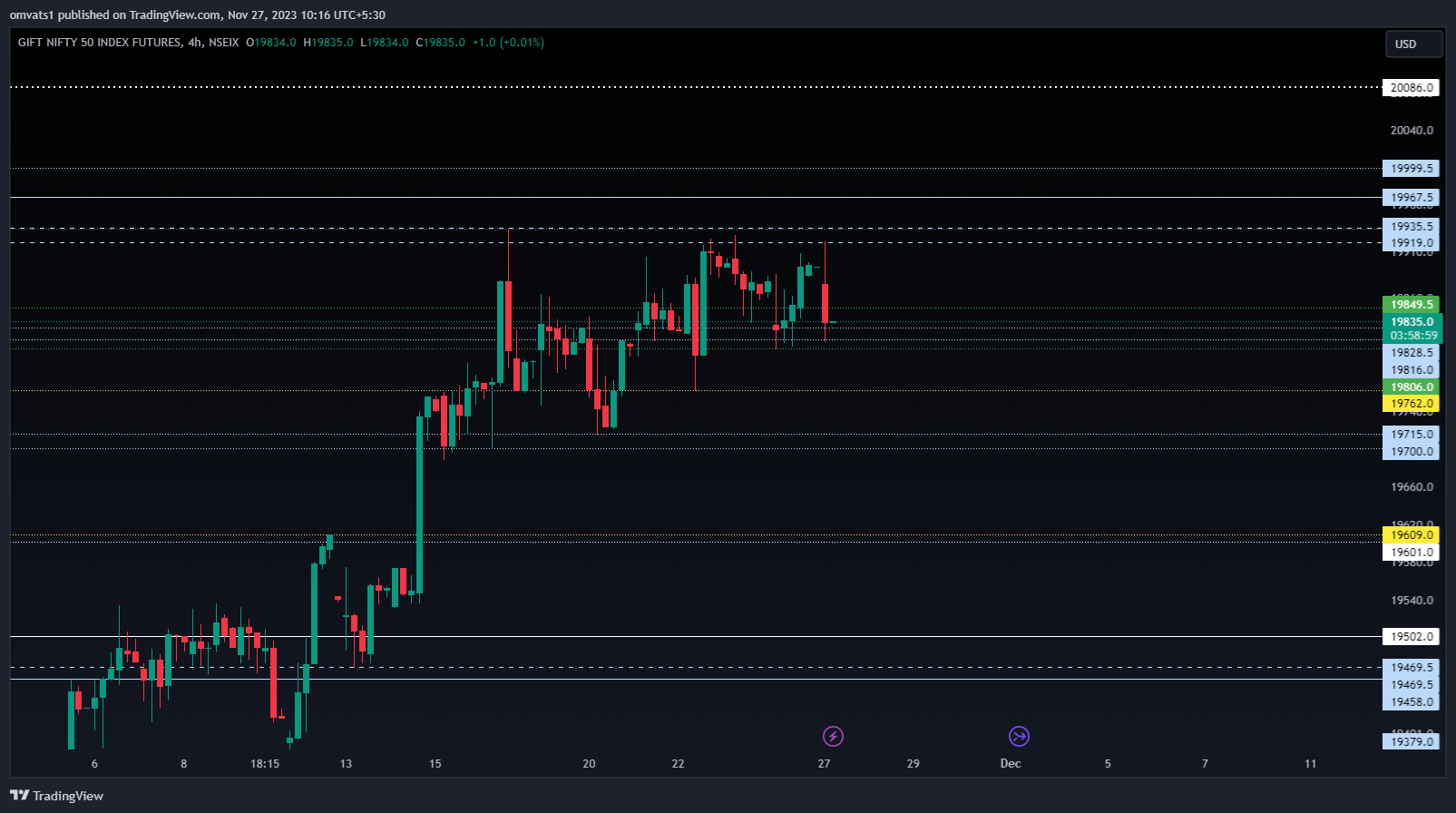The image size is (1456, 813).
Task: Select the 19458.0 price label
Action: pos(1411,701)
